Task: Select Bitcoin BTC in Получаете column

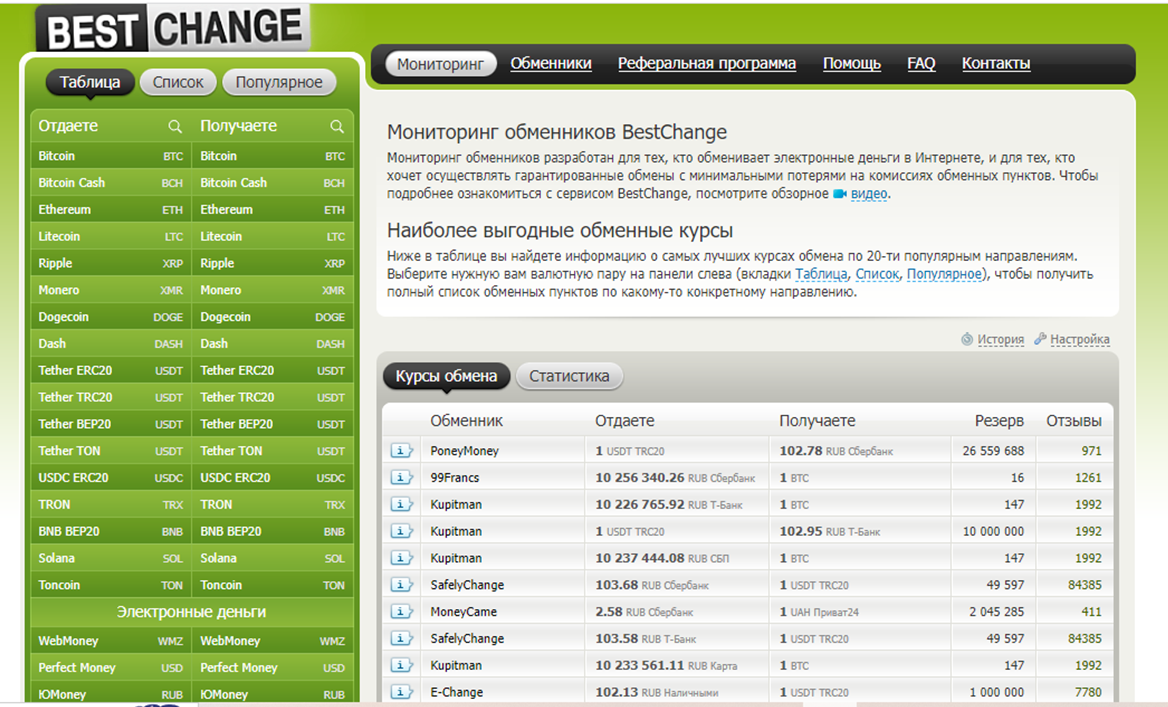Action: point(273,156)
